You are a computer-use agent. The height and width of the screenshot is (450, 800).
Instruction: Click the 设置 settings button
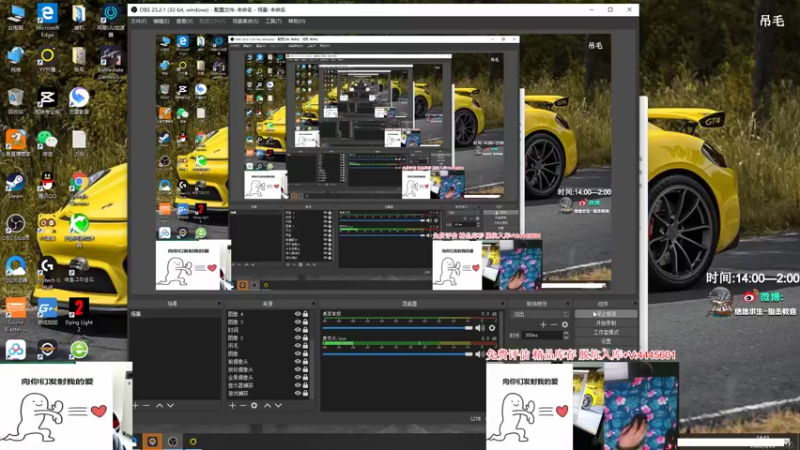606,341
